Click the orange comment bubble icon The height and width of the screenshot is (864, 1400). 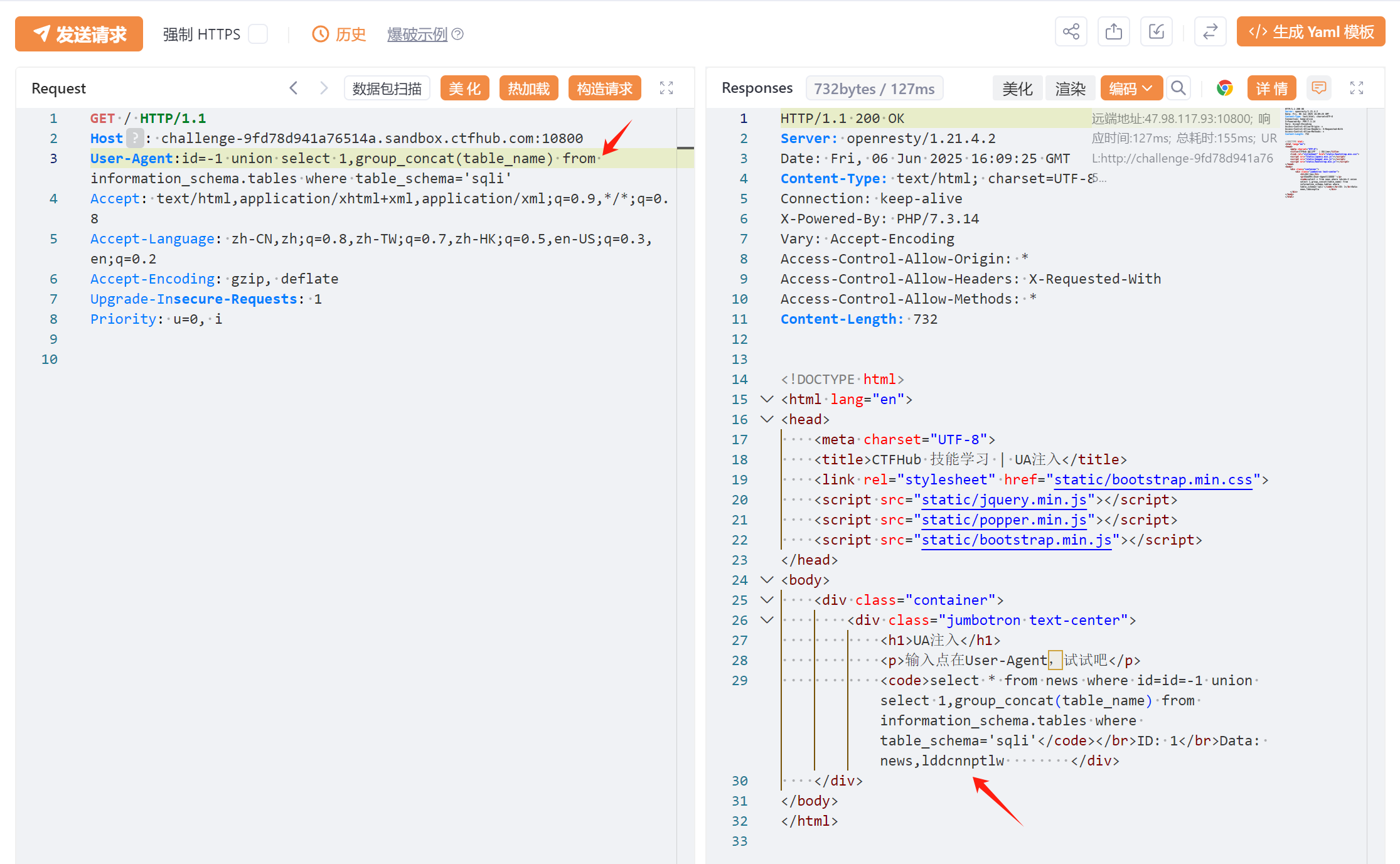[x=1319, y=88]
